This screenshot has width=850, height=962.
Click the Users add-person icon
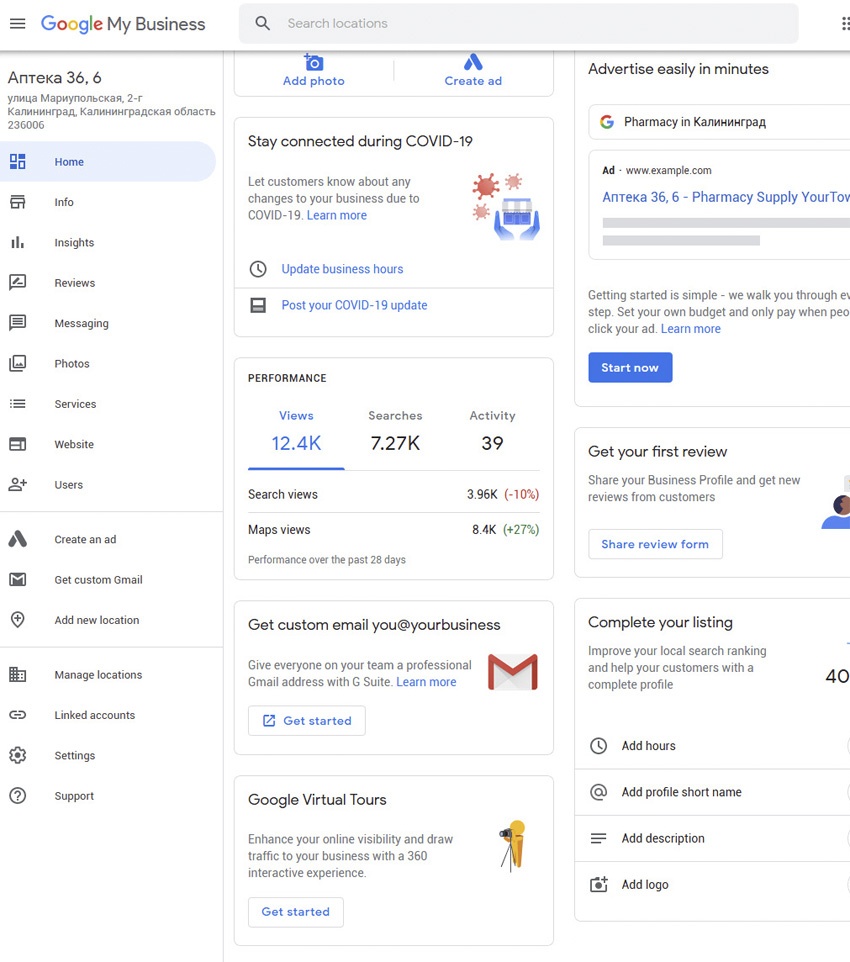pos(18,484)
